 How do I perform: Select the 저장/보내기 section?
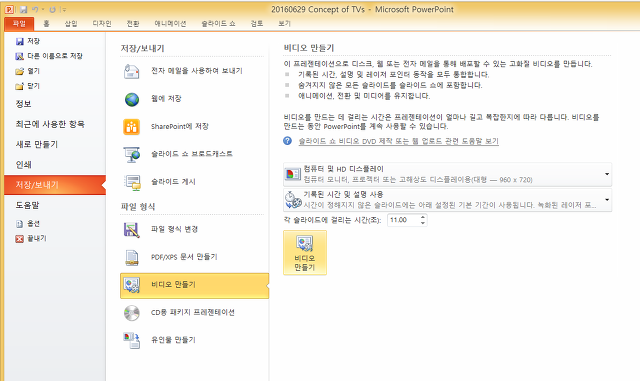pyautogui.click(x=55, y=185)
